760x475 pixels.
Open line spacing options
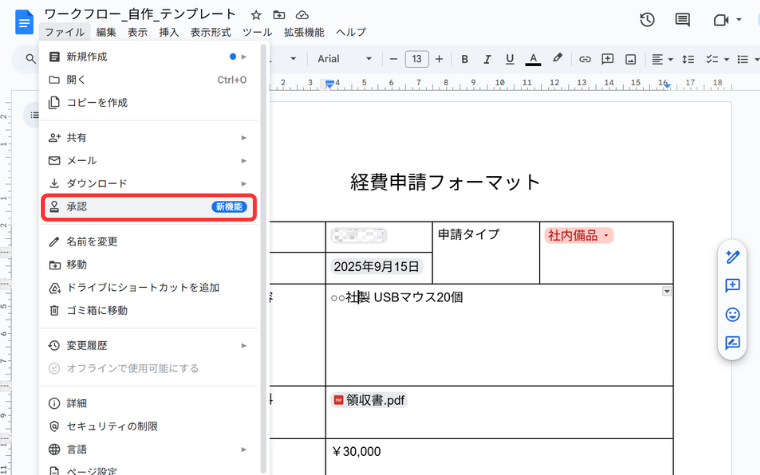tap(688, 59)
